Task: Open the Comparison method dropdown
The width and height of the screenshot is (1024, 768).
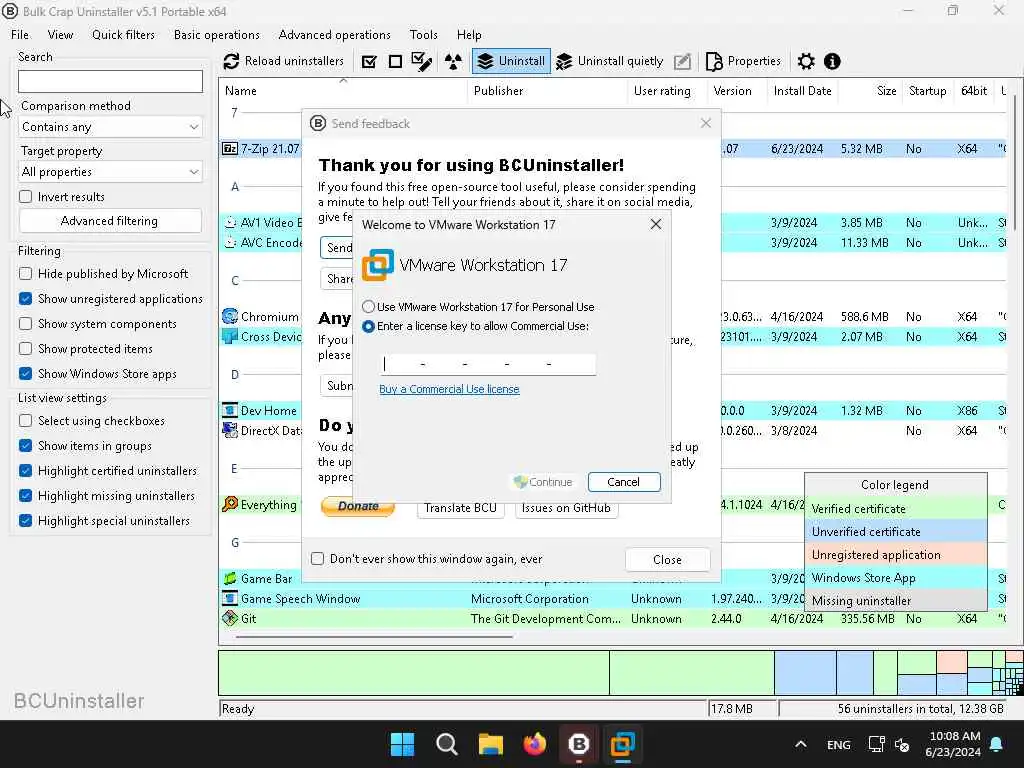Action: 110,127
